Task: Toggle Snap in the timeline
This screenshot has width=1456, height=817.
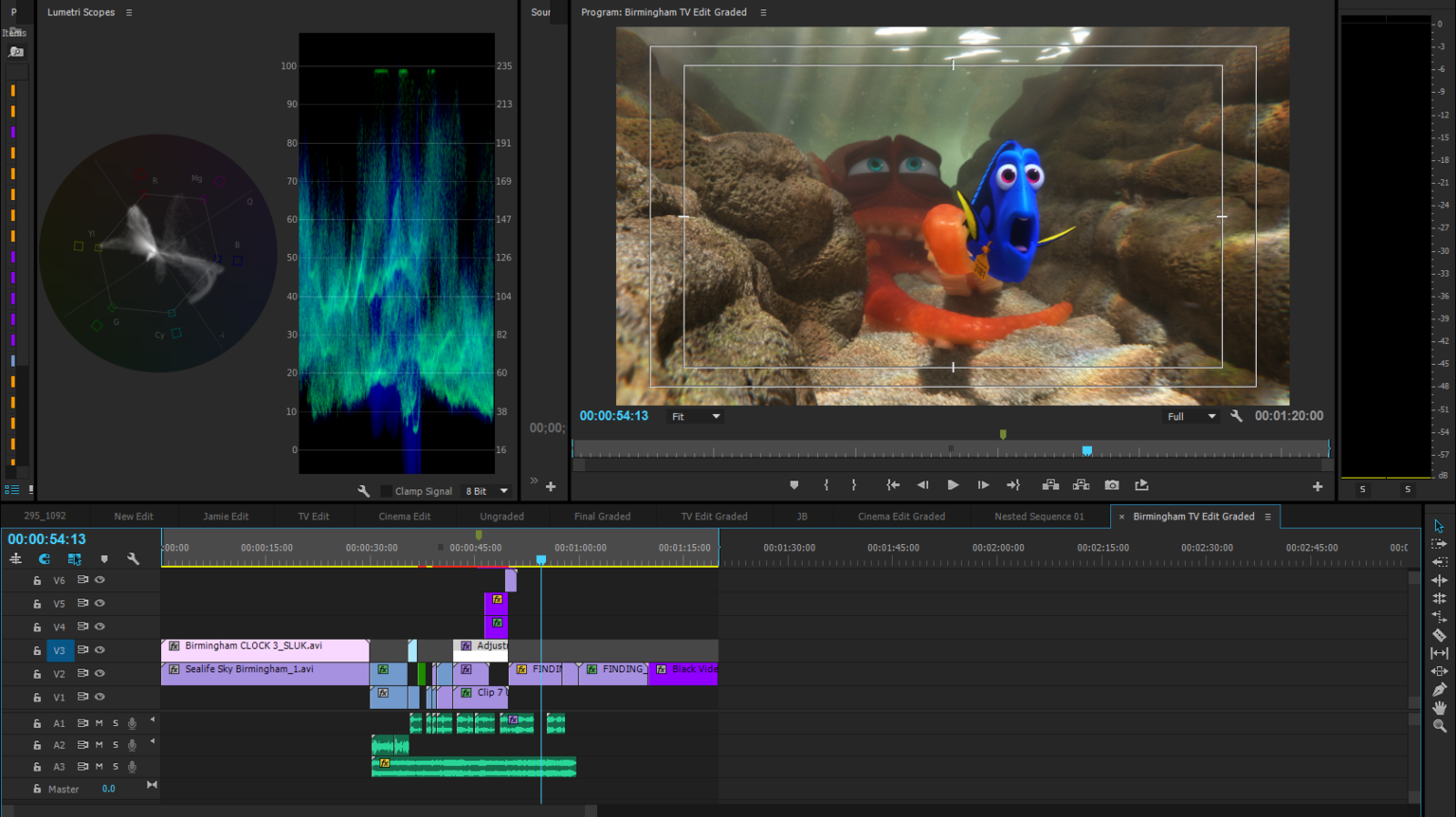Action: [44, 560]
